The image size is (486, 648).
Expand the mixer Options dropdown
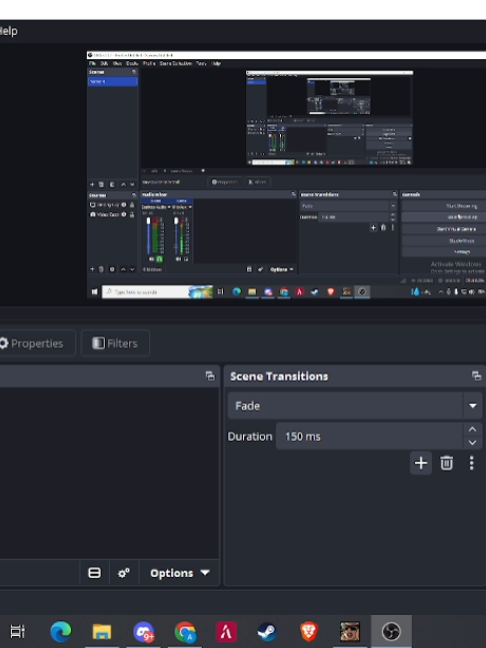[x=179, y=573]
